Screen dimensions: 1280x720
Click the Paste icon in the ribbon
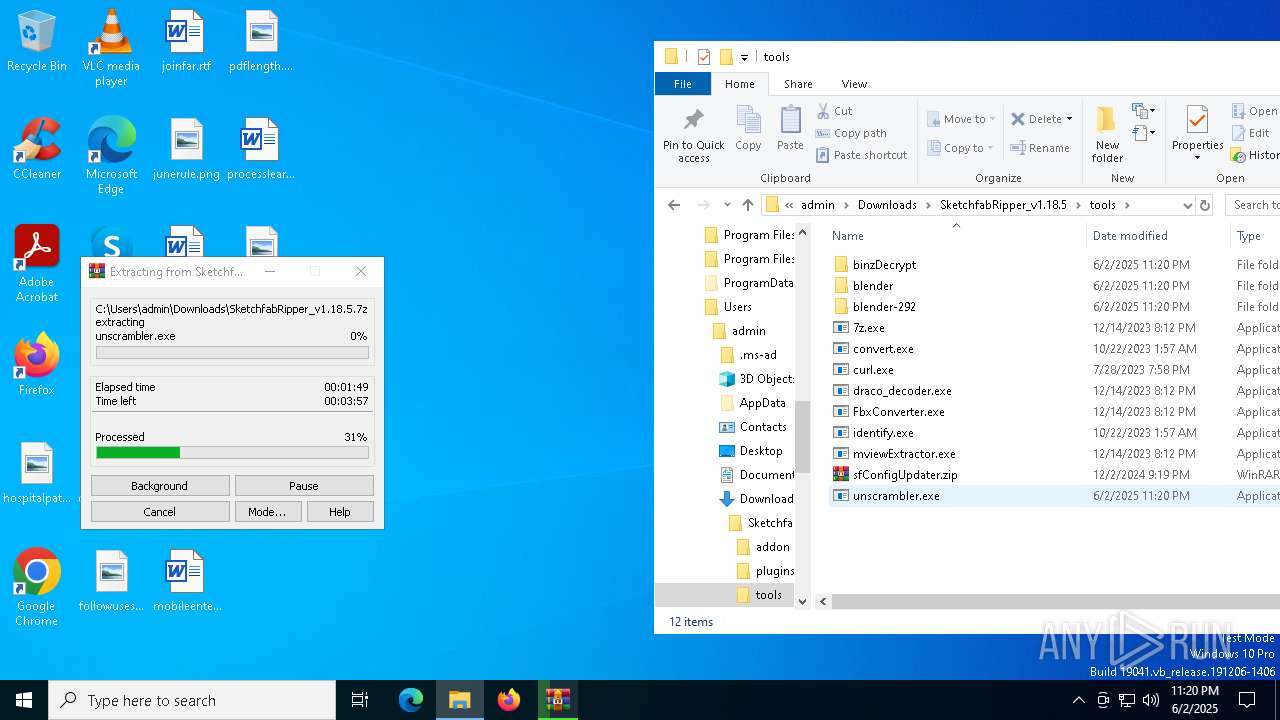pyautogui.click(x=790, y=130)
